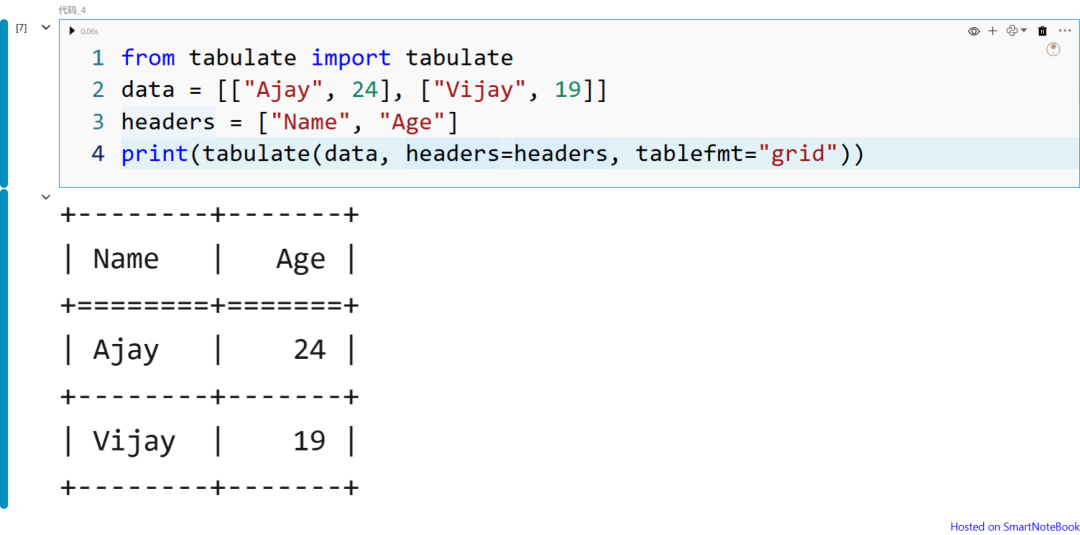Add a new cell with plus icon

coord(993,31)
